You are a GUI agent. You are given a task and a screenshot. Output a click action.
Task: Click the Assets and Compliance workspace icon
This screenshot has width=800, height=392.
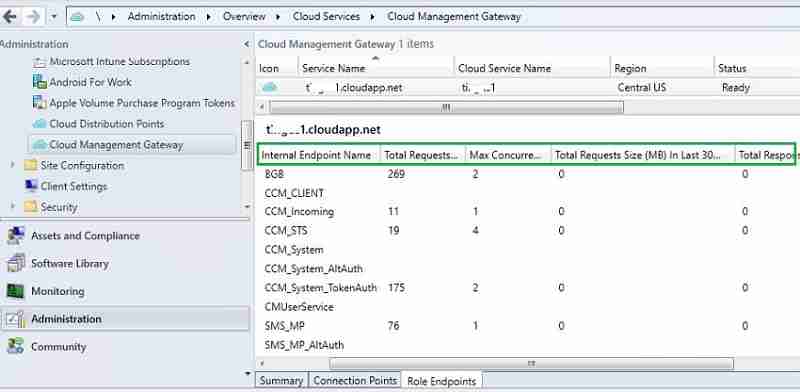pyautogui.click(x=15, y=236)
